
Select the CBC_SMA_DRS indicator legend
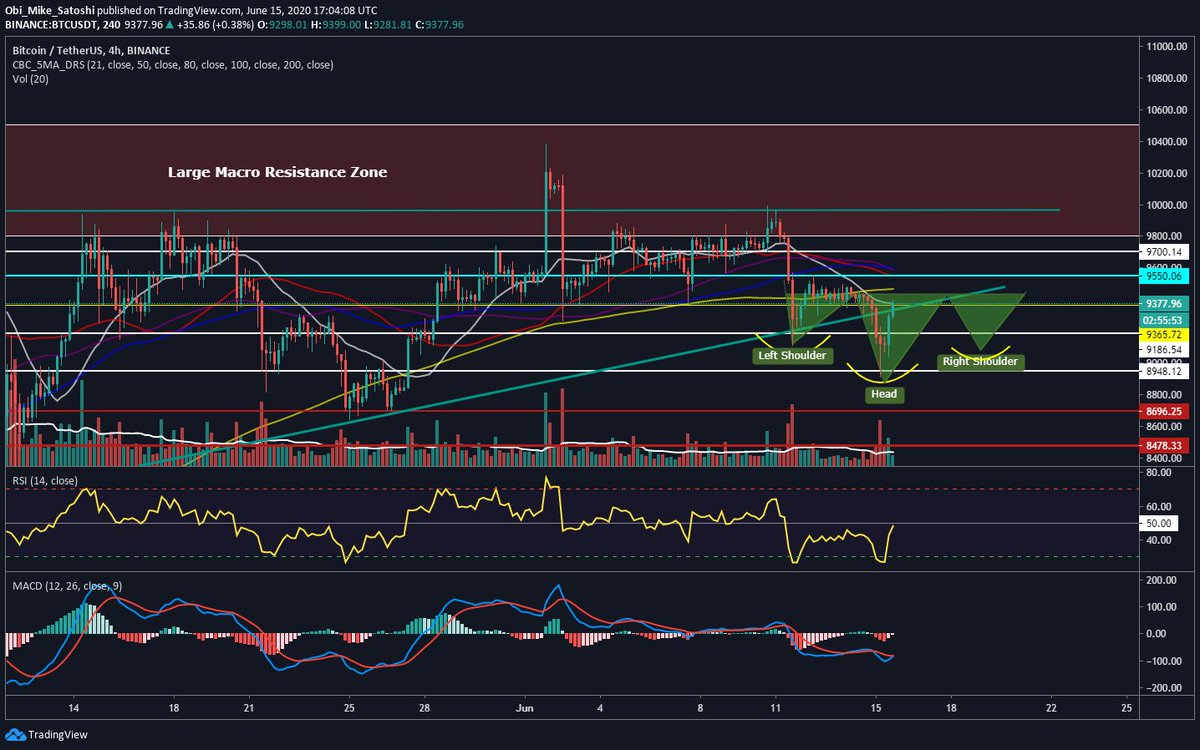point(174,64)
